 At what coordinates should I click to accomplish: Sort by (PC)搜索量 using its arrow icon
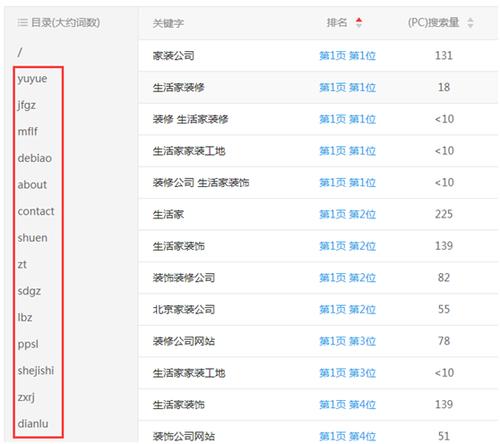coord(470,23)
